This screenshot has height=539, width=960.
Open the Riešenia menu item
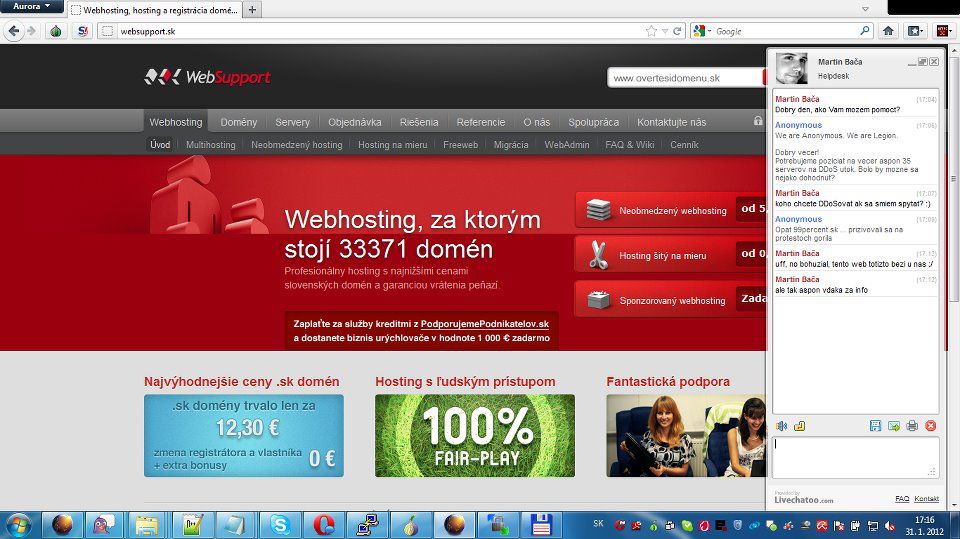[x=419, y=122]
